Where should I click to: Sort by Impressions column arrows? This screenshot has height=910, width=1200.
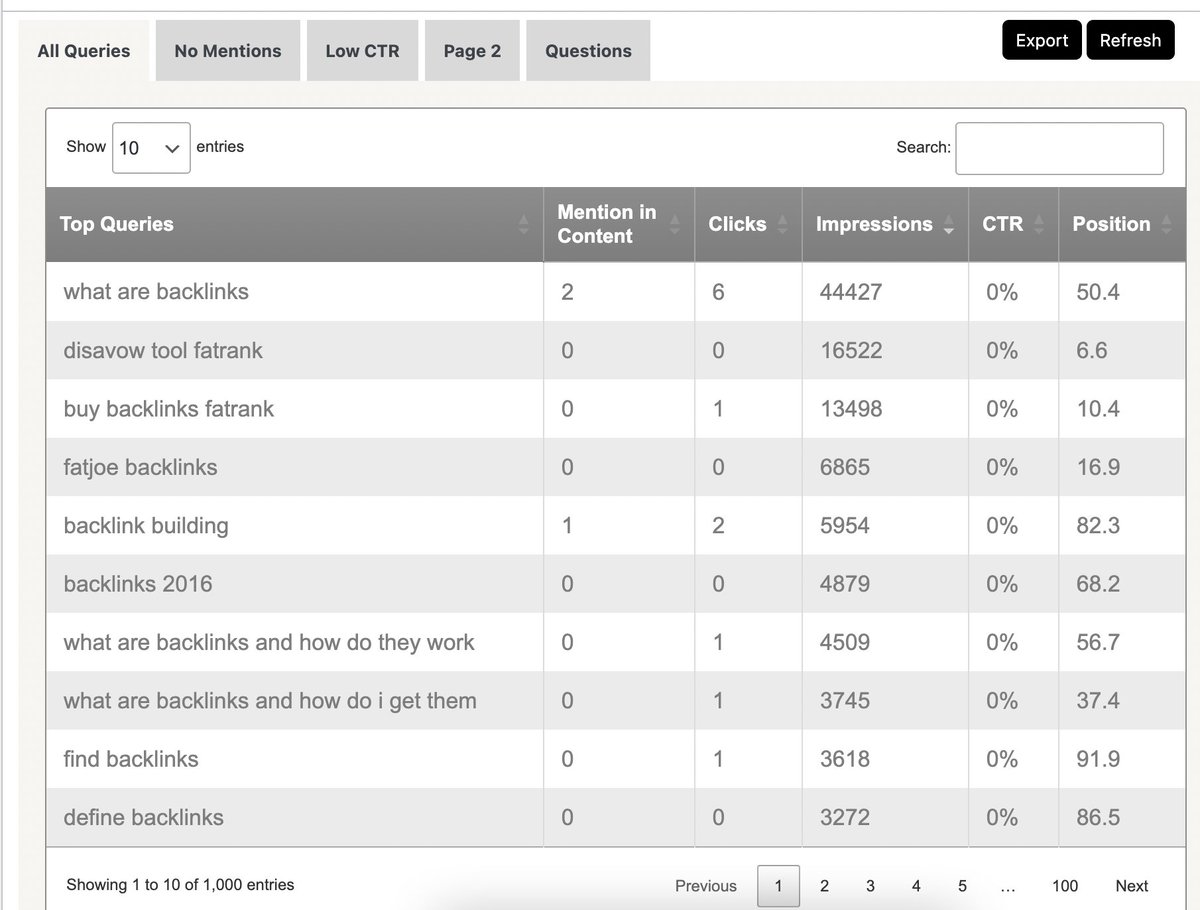pos(949,225)
